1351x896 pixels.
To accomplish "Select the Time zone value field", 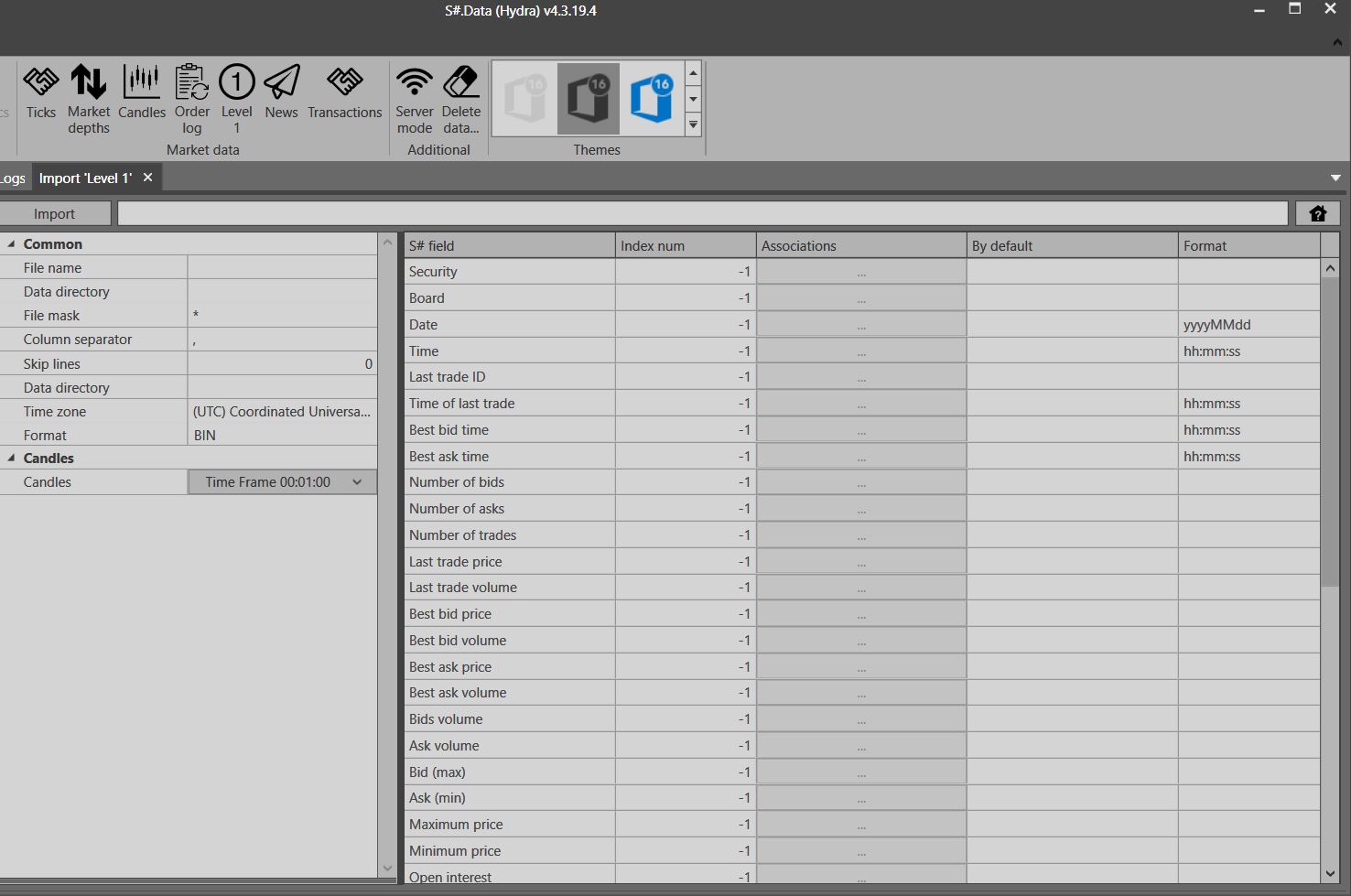I will pyautogui.click(x=282, y=411).
